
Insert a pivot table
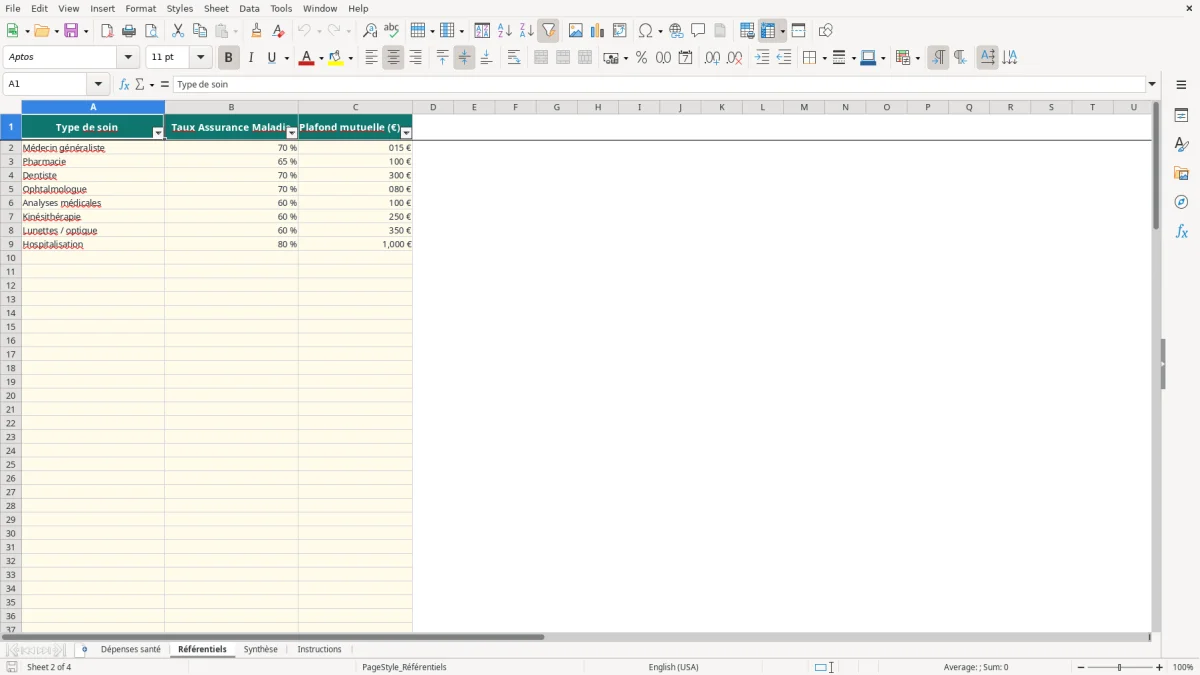620,31
